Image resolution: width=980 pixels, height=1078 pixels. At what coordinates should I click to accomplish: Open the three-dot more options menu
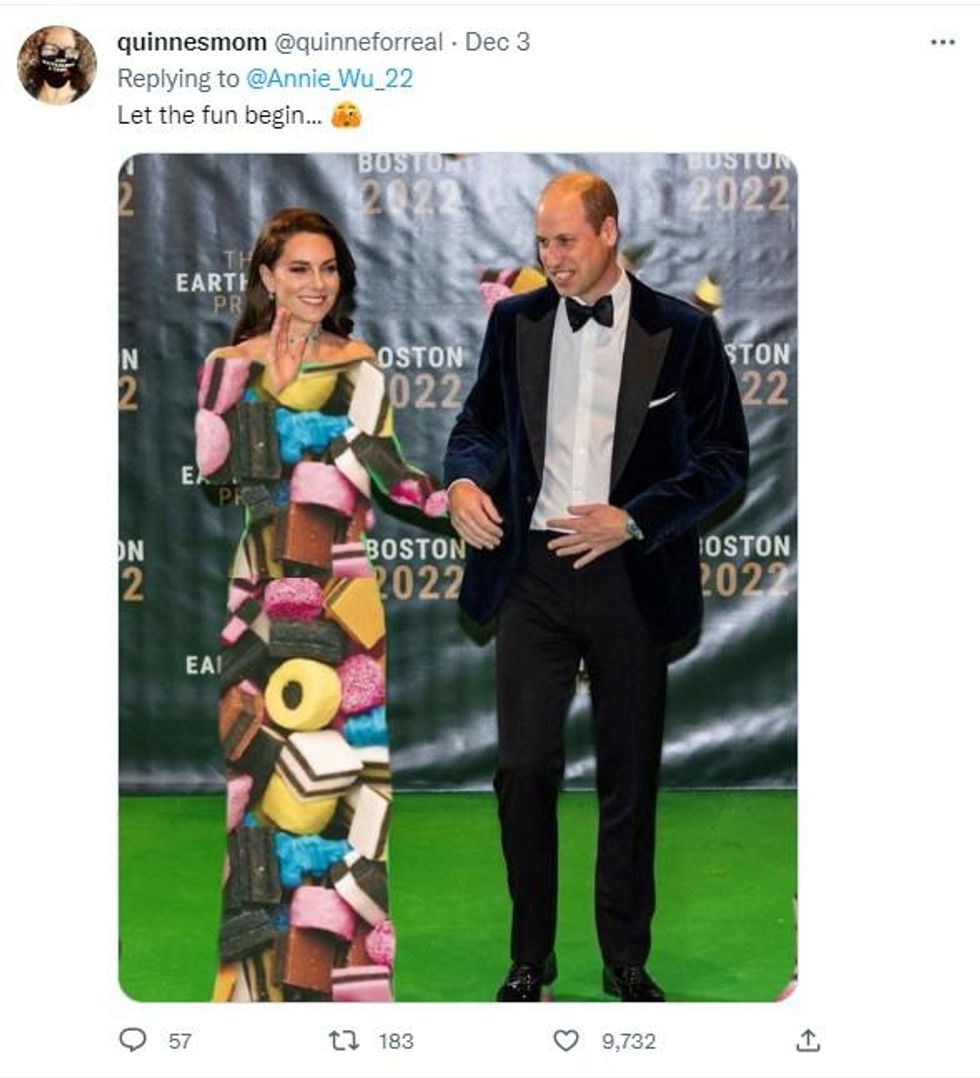click(942, 43)
